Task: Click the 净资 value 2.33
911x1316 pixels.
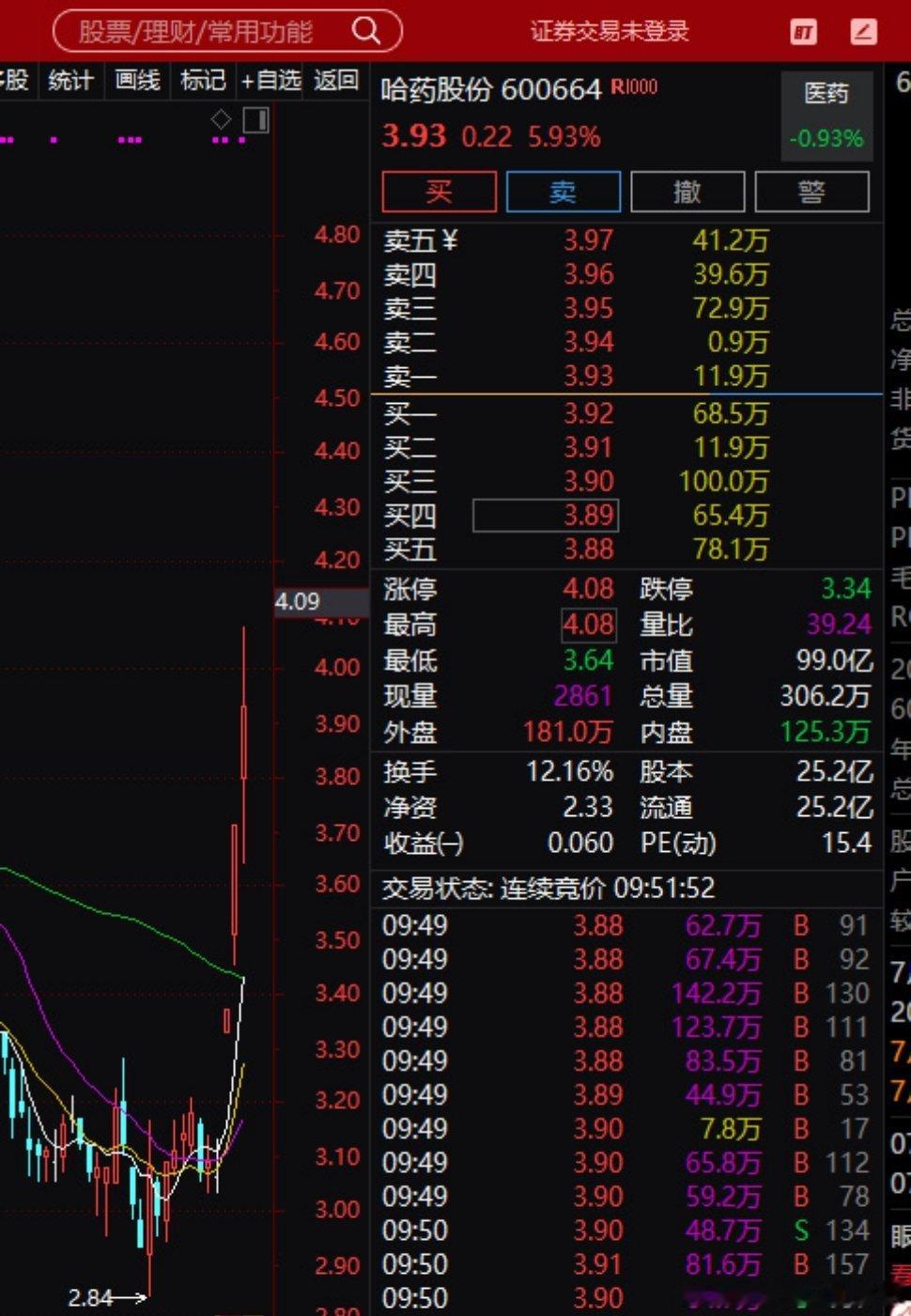Action: (588, 808)
